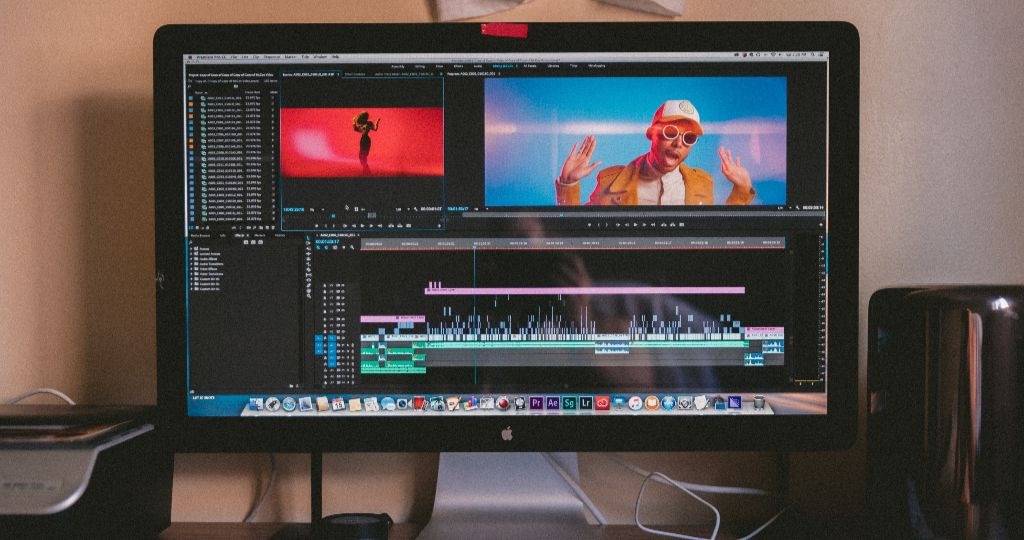This screenshot has height=540, width=1024.
Task: Step back one frame in the Program Monitor
Action: (x=627, y=225)
